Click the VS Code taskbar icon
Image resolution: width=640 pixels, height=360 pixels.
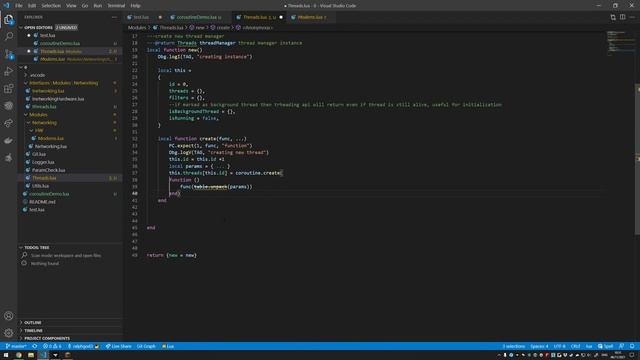pos(43,355)
